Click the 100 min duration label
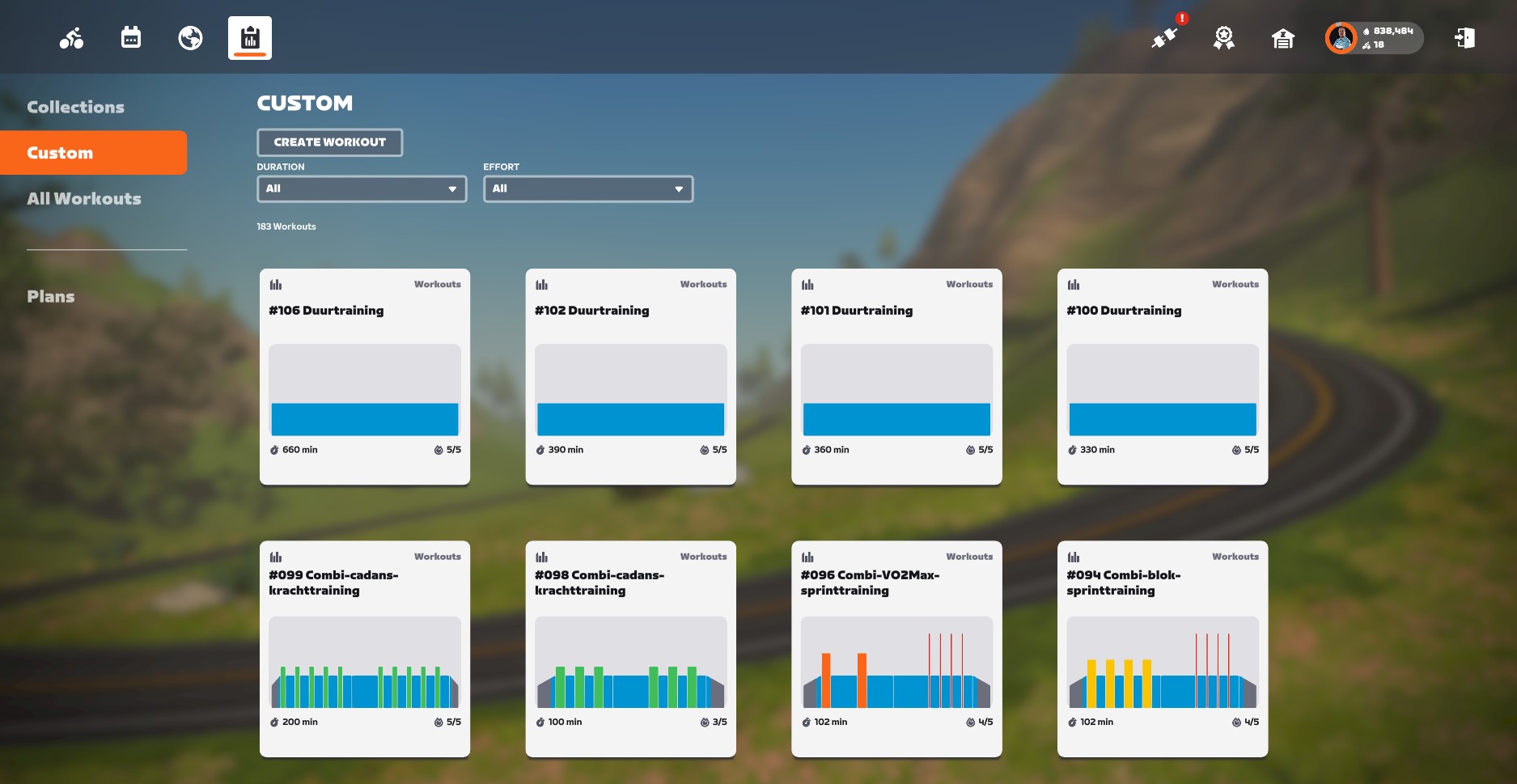 tap(565, 723)
